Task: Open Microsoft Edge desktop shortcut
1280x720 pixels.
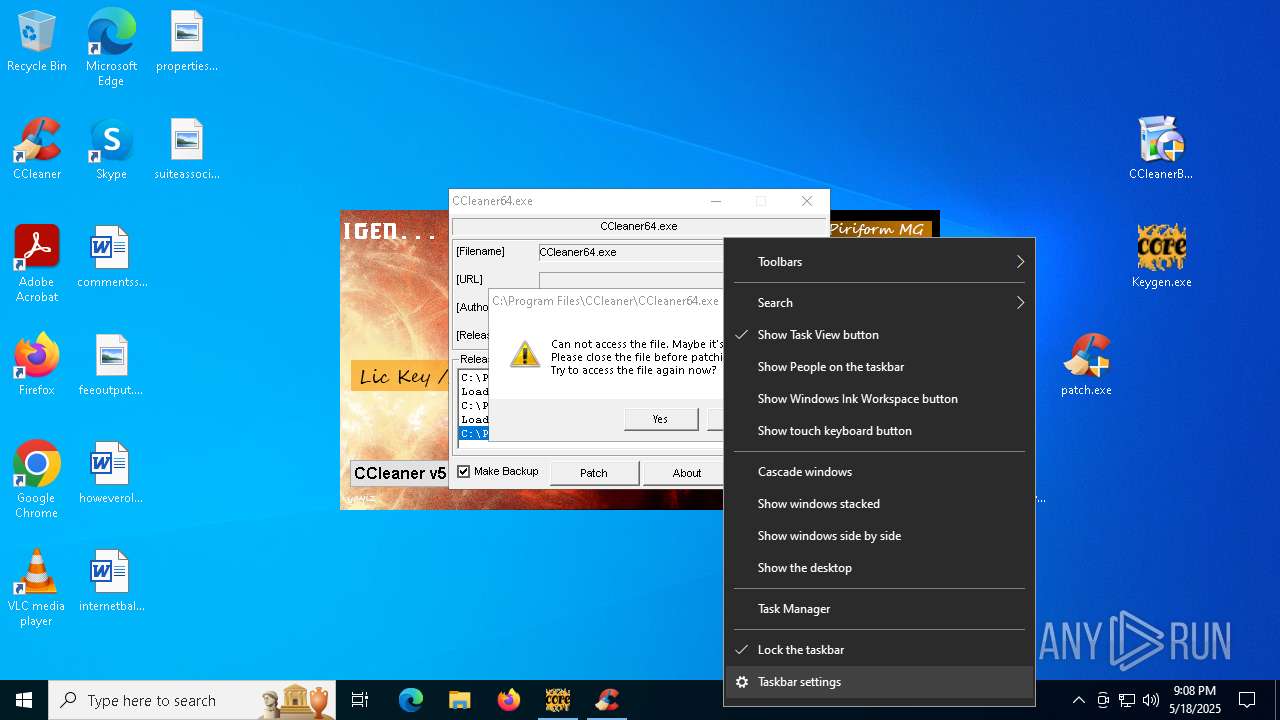Action: (111, 48)
